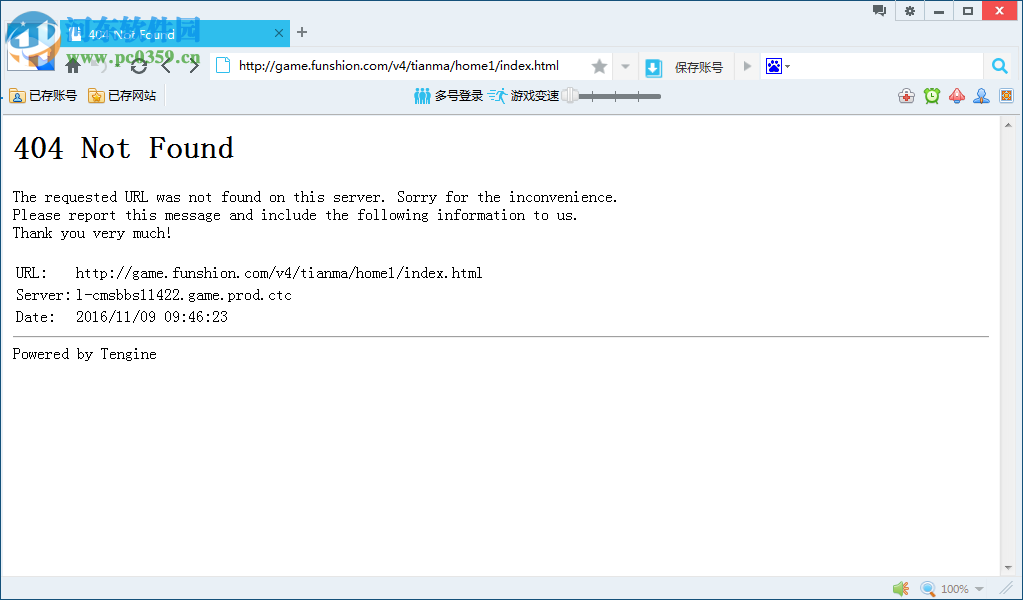This screenshot has height=600, width=1023.
Task: Open the 已存网站 saved websites folder
Action: point(122,96)
